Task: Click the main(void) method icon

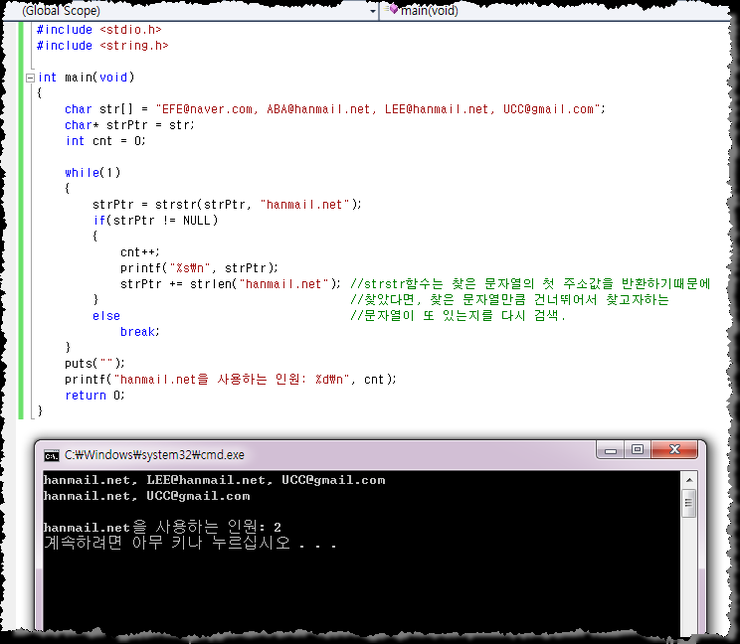Action: point(392,9)
